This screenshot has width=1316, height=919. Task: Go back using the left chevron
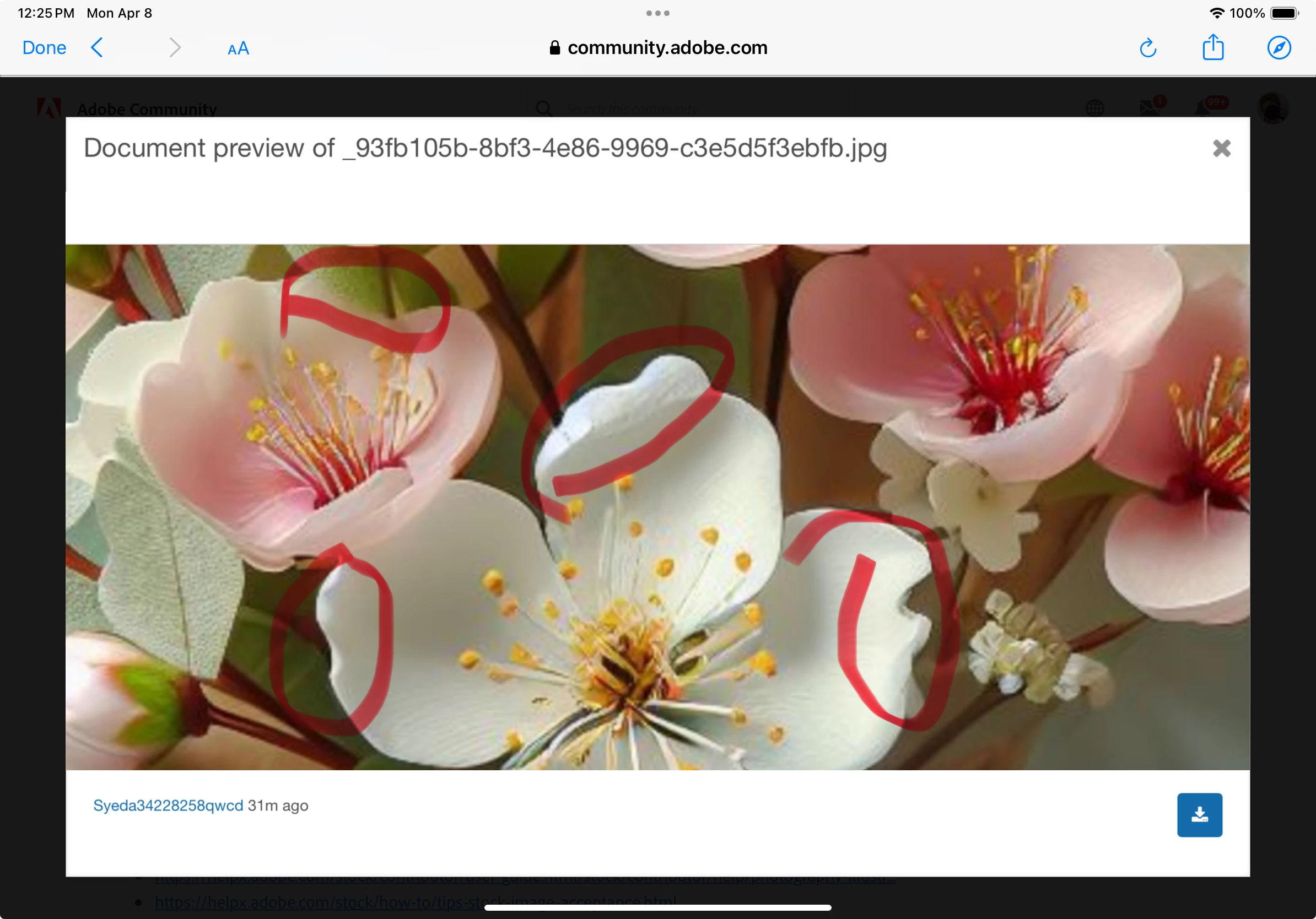(x=98, y=47)
